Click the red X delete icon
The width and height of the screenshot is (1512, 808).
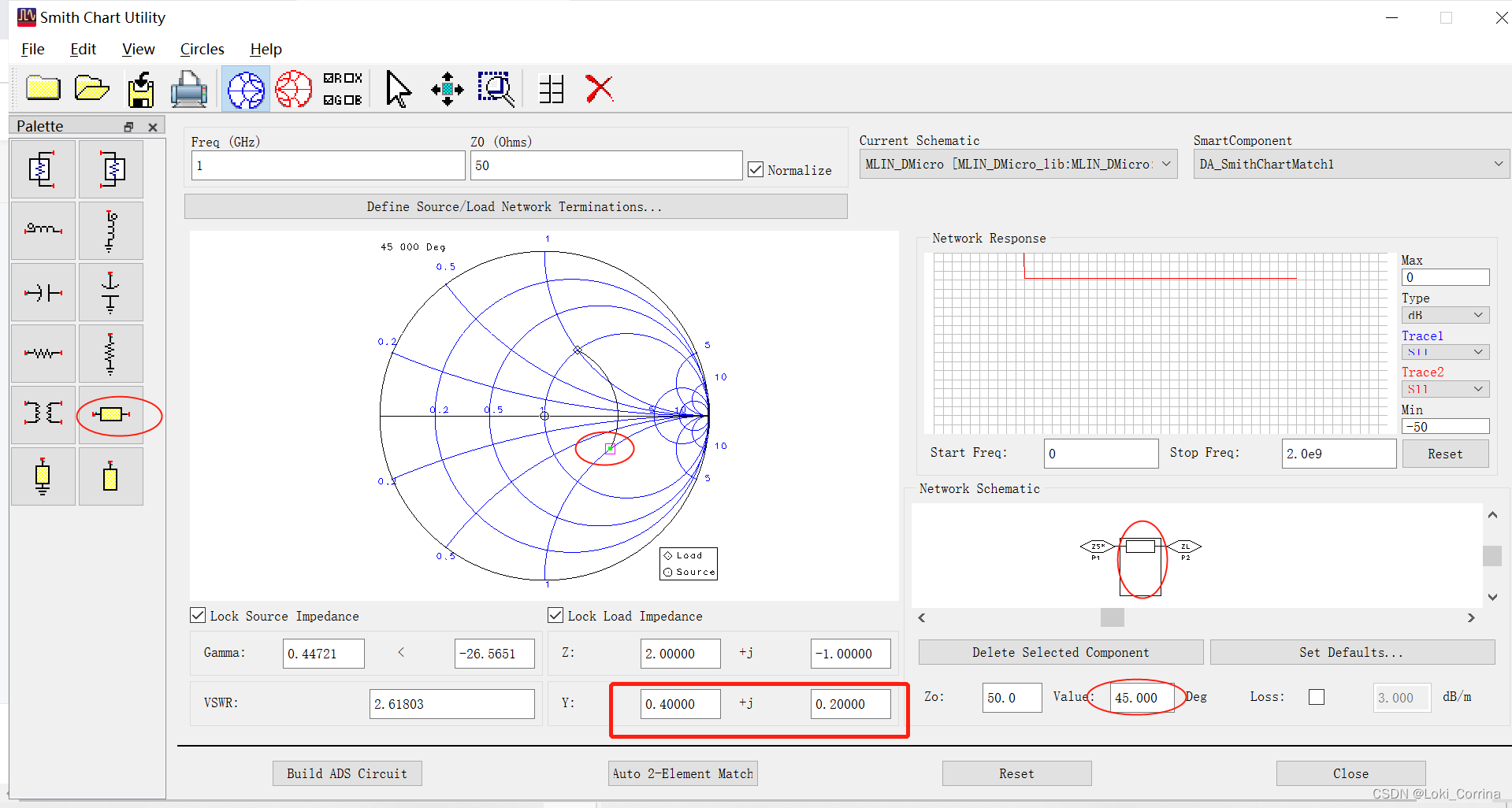600,89
